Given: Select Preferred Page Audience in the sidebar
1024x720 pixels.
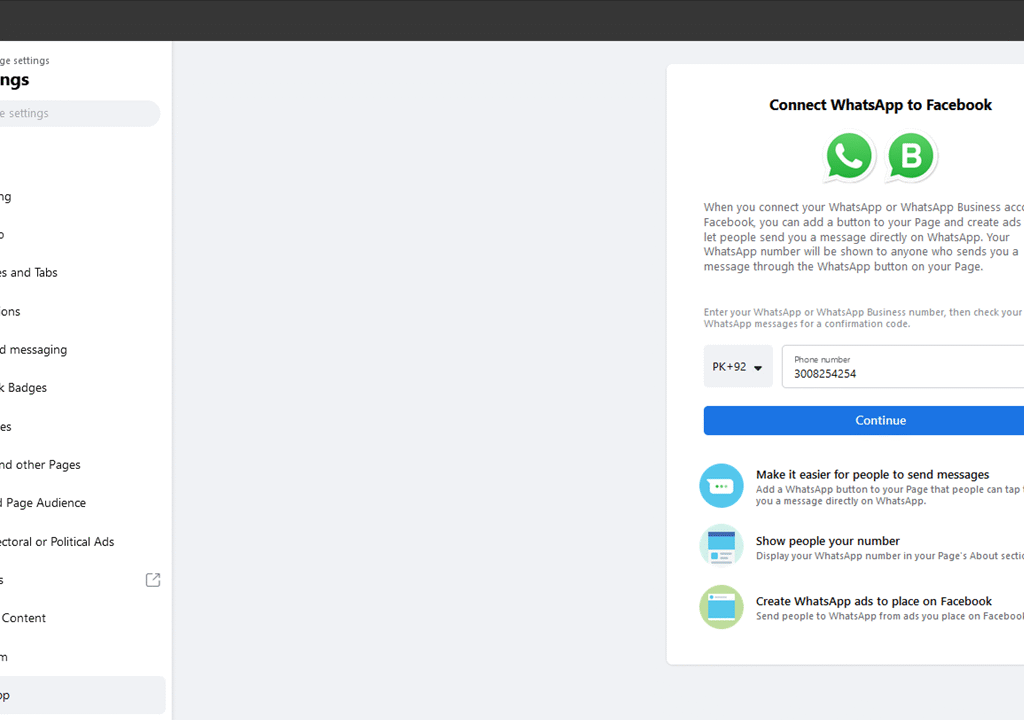Looking at the screenshot, I should 45,503.
